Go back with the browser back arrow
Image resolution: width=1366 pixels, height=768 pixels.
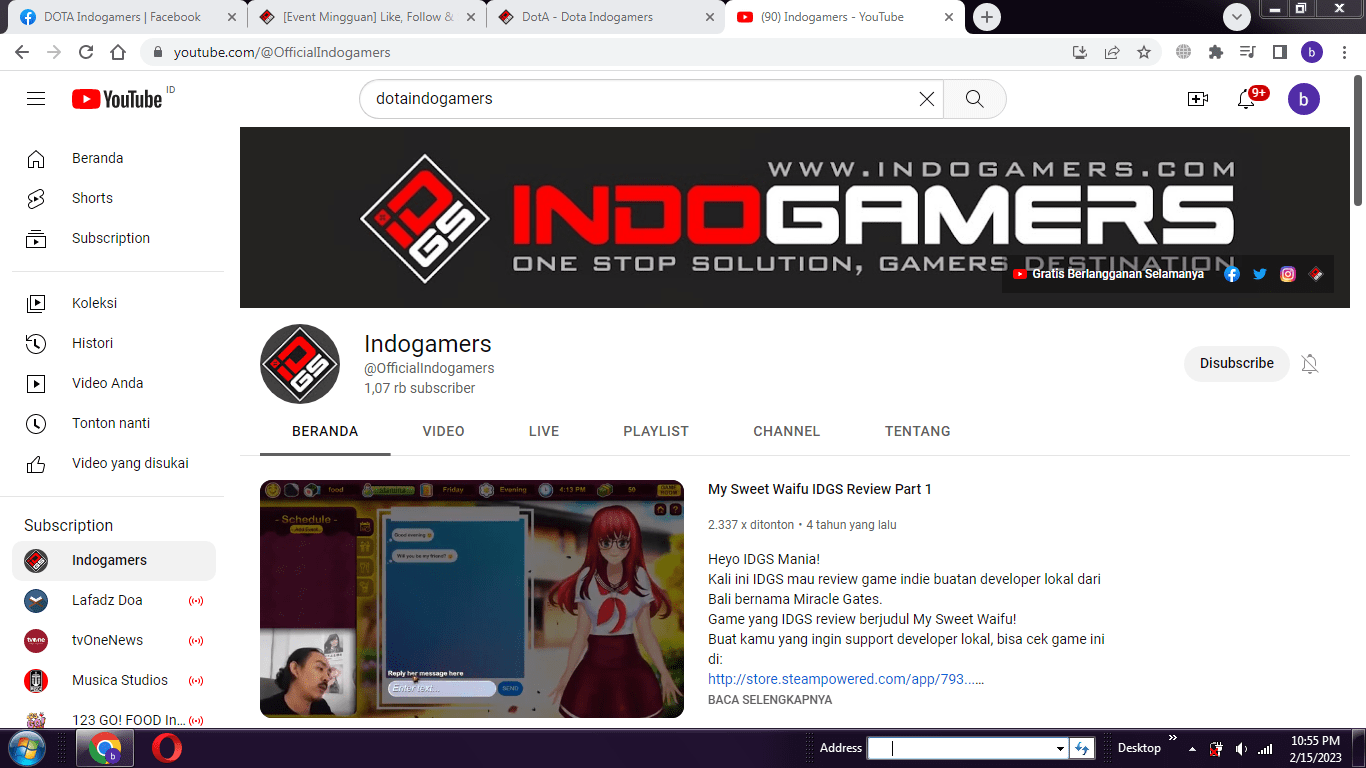[22, 52]
